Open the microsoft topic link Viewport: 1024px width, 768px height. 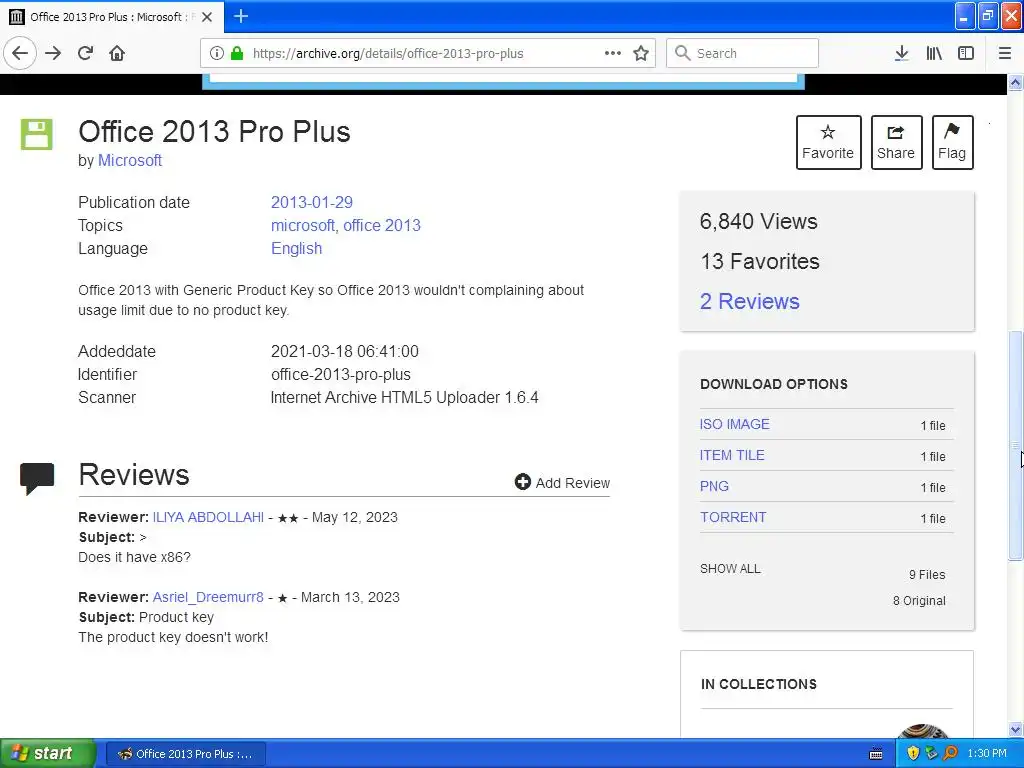click(302, 225)
